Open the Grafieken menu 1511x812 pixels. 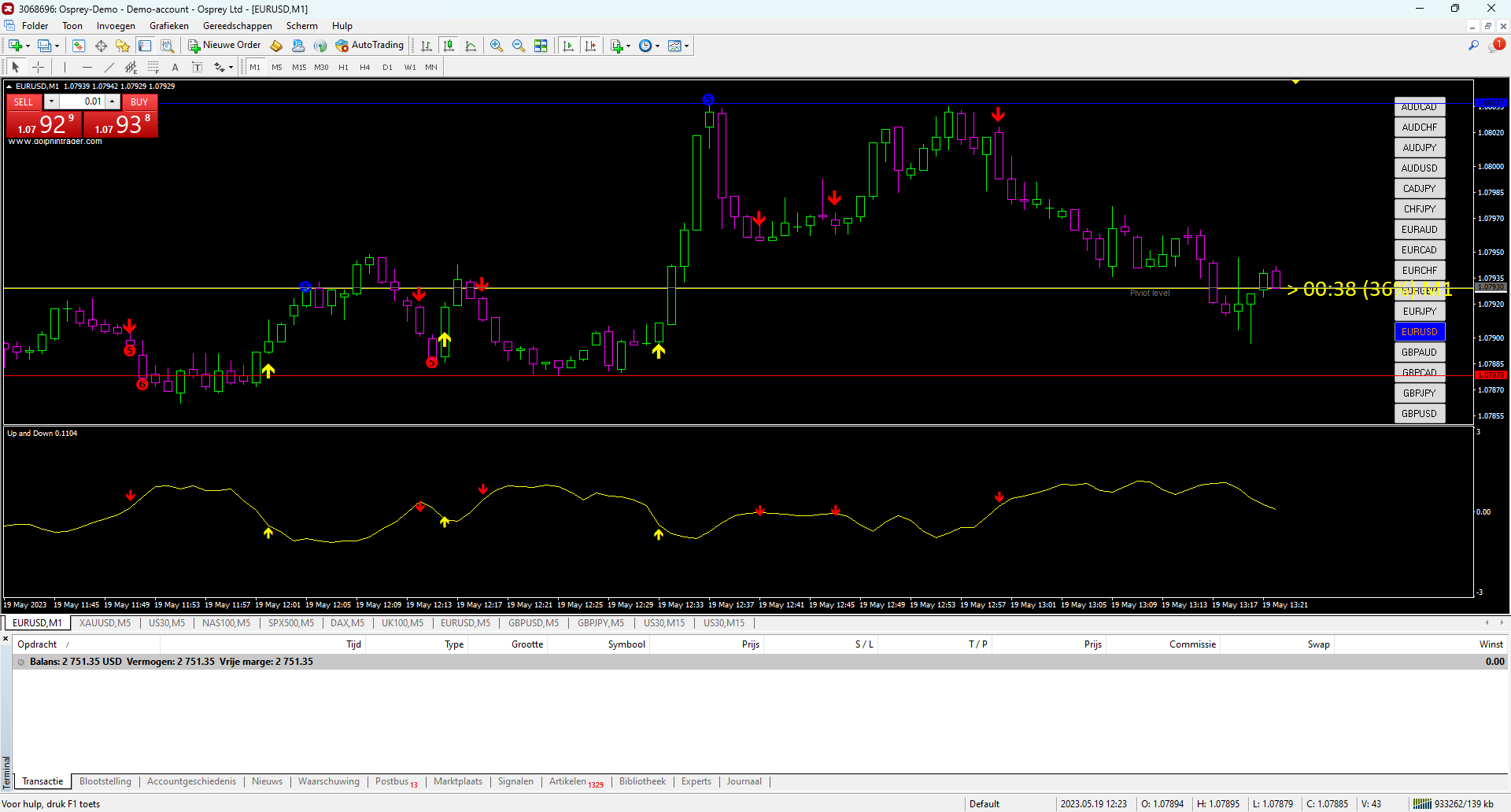(x=168, y=26)
